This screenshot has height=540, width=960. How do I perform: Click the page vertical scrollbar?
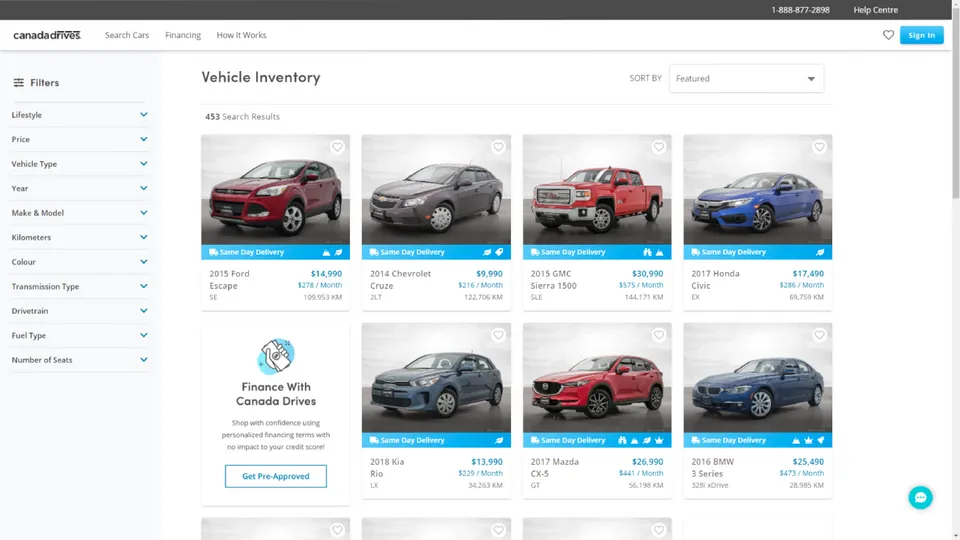pos(956,270)
